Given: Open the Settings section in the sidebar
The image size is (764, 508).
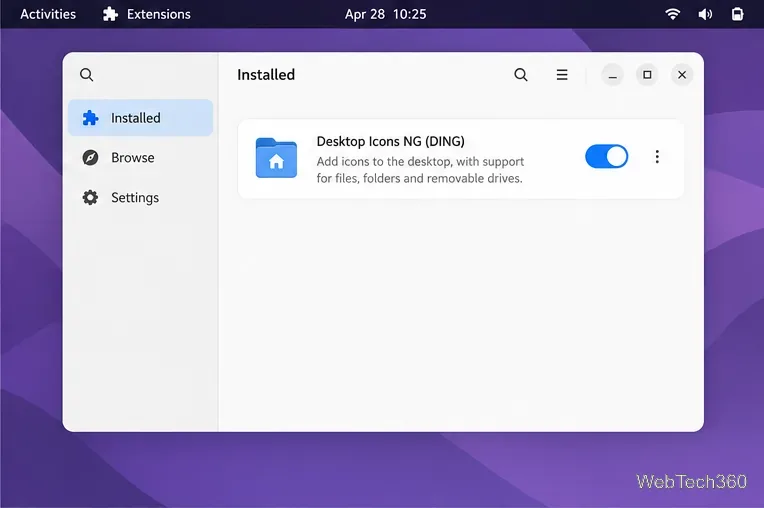Looking at the screenshot, I should point(140,198).
